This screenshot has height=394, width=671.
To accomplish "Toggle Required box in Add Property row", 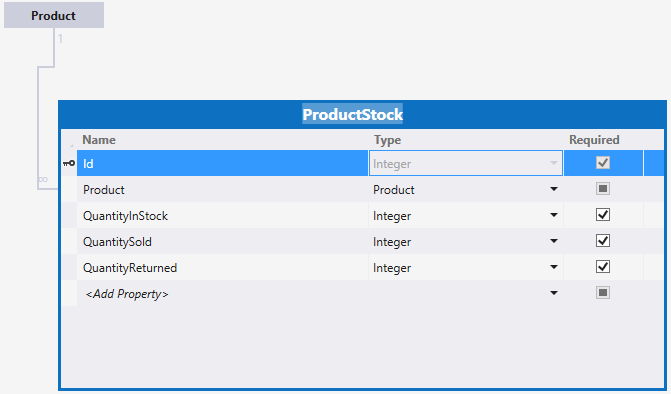I will (x=603, y=293).
